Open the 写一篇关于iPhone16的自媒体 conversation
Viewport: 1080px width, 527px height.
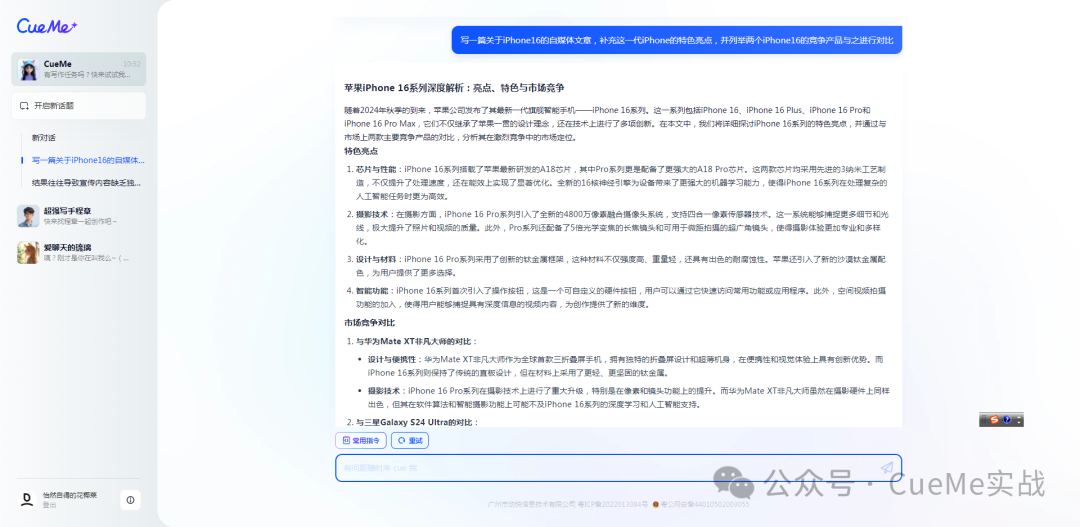(x=88, y=161)
